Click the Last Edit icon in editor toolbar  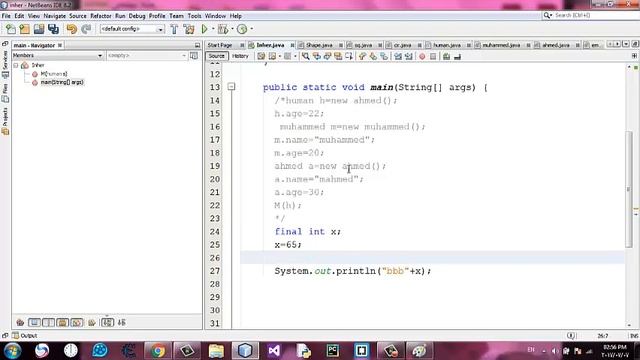coord(261,56)
